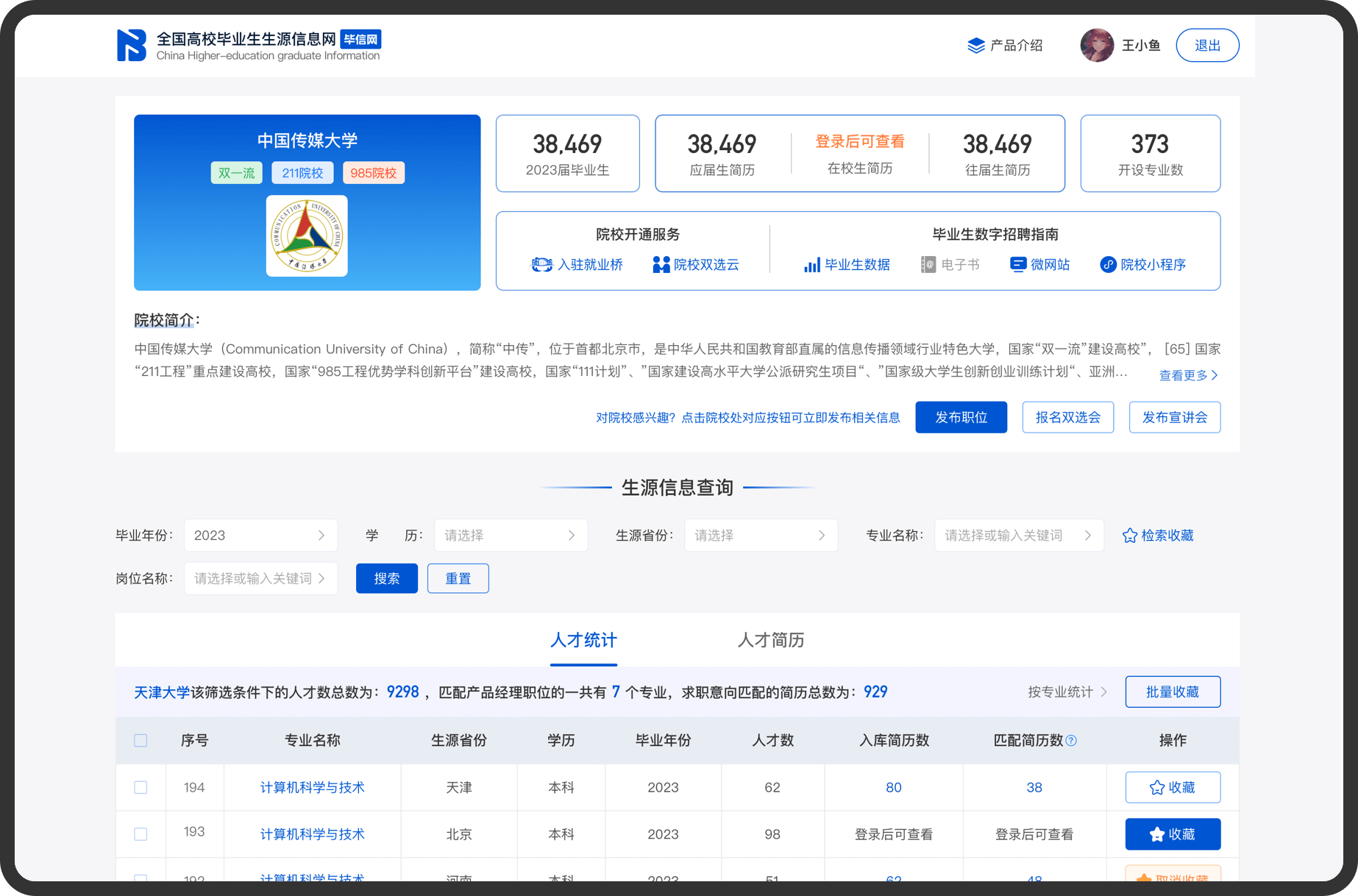Click the 发布宣讲会 button
The height and width of the screenshot is (896, 1358).
coord(1174,418)
